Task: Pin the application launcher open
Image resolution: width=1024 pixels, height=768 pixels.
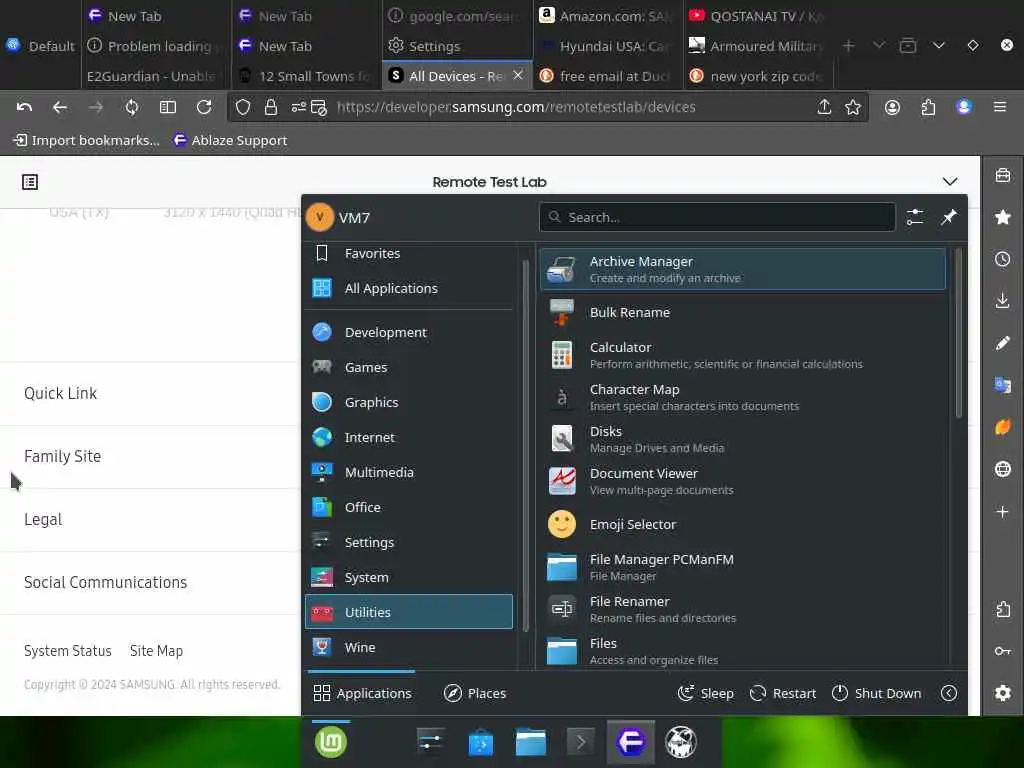Action: pos(948,217)
